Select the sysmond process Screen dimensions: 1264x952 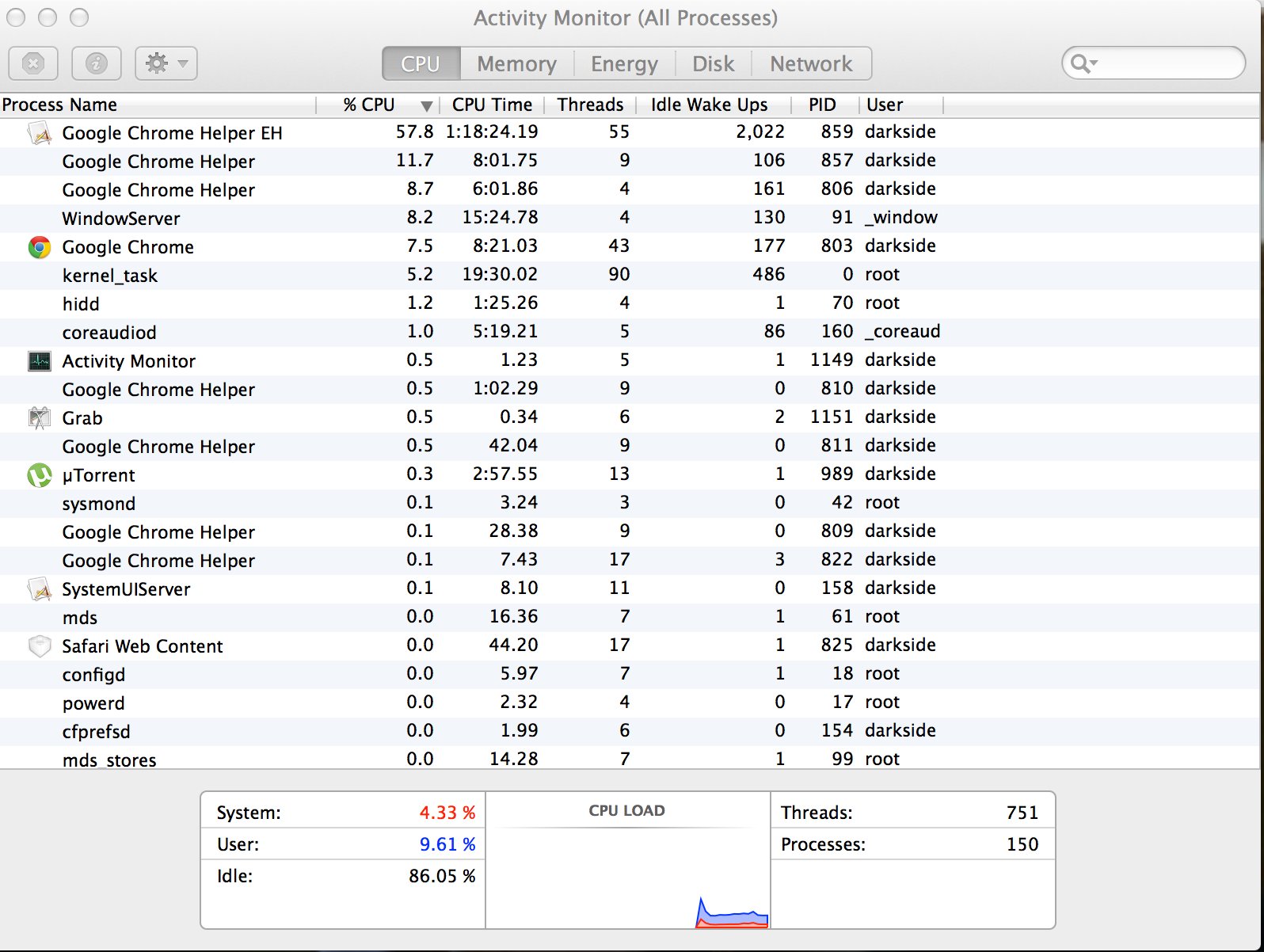click(x=630, y=504)
